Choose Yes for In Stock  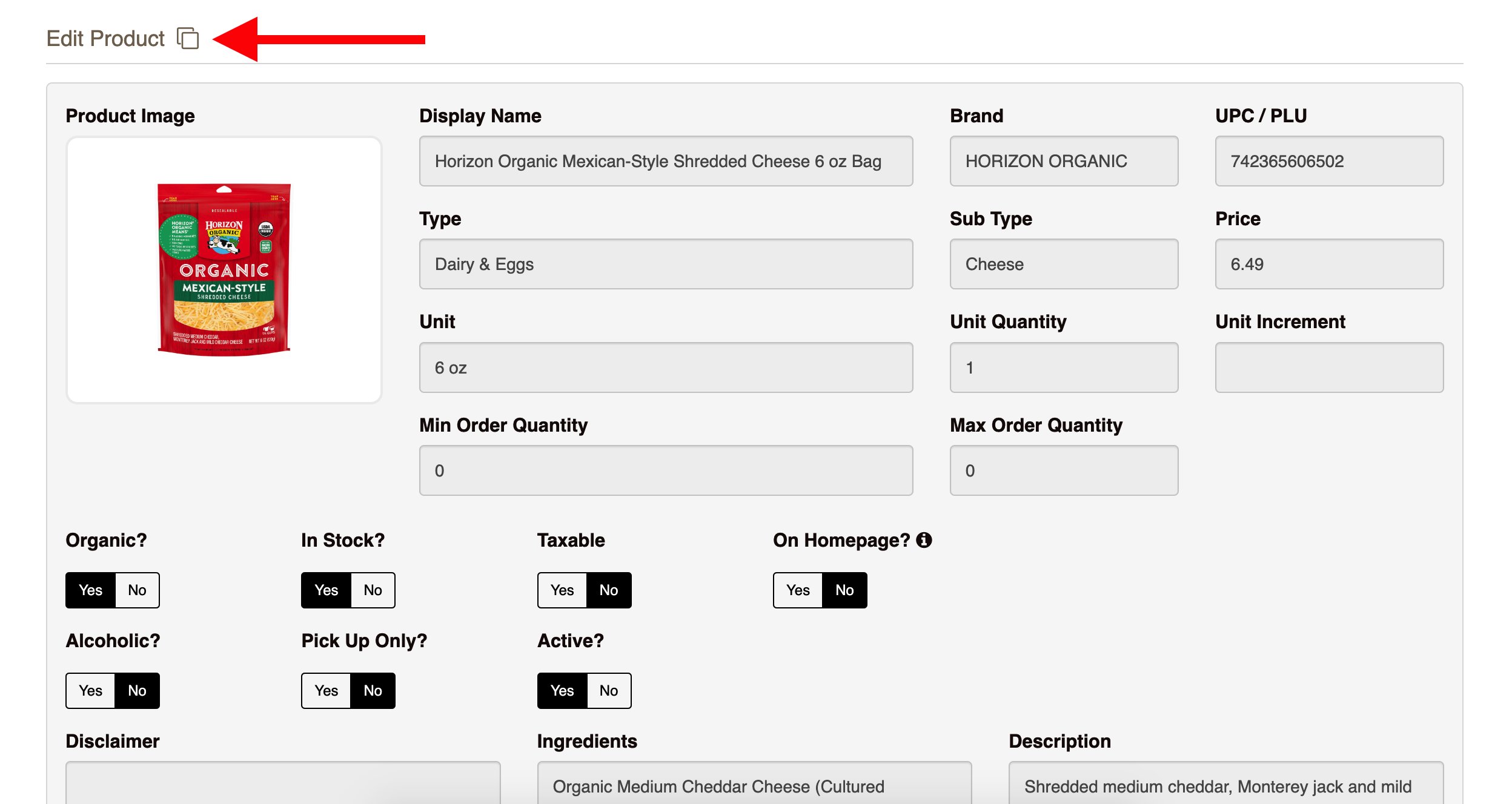(x=326, y=590)
